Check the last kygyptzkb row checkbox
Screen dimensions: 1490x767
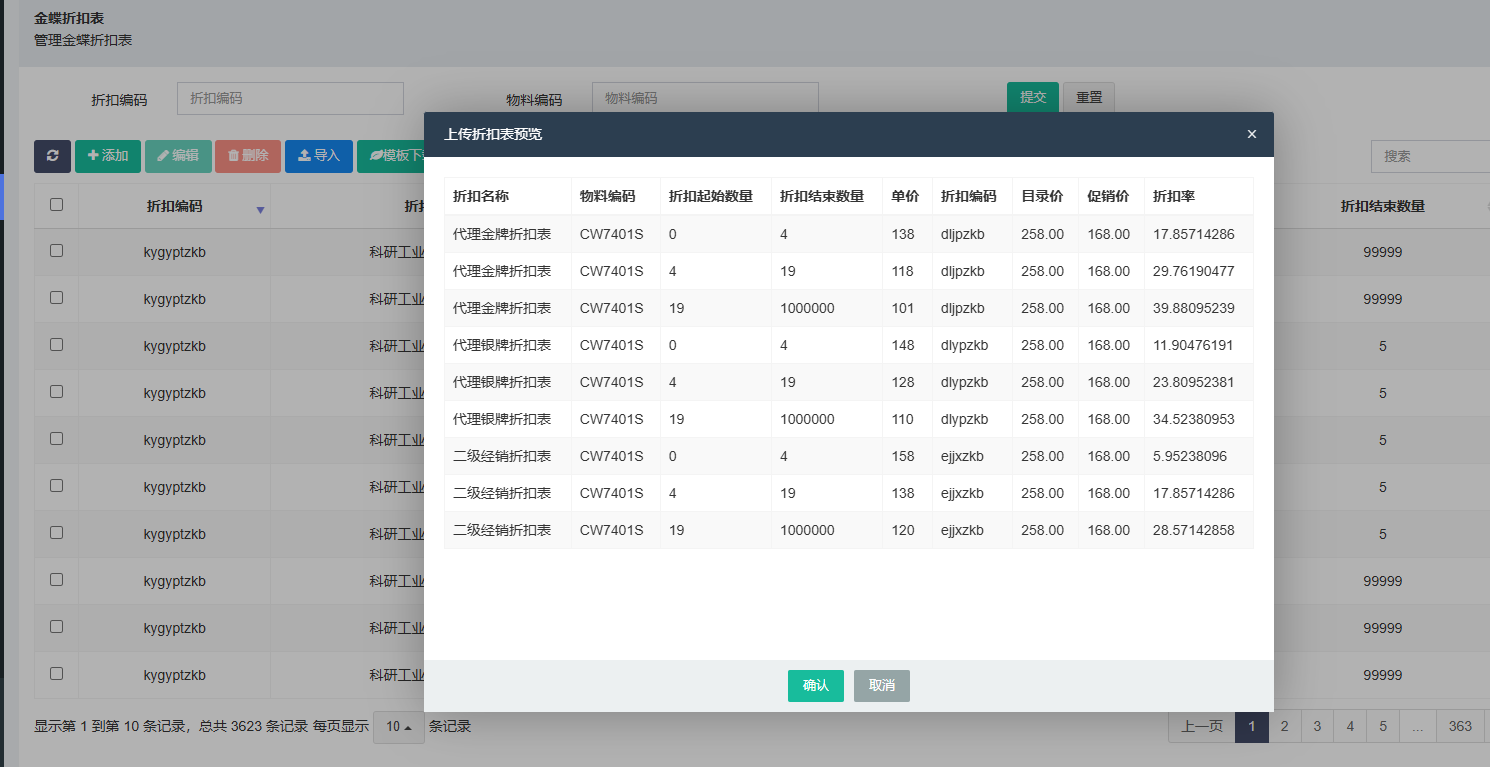click(x=56, y=674)
